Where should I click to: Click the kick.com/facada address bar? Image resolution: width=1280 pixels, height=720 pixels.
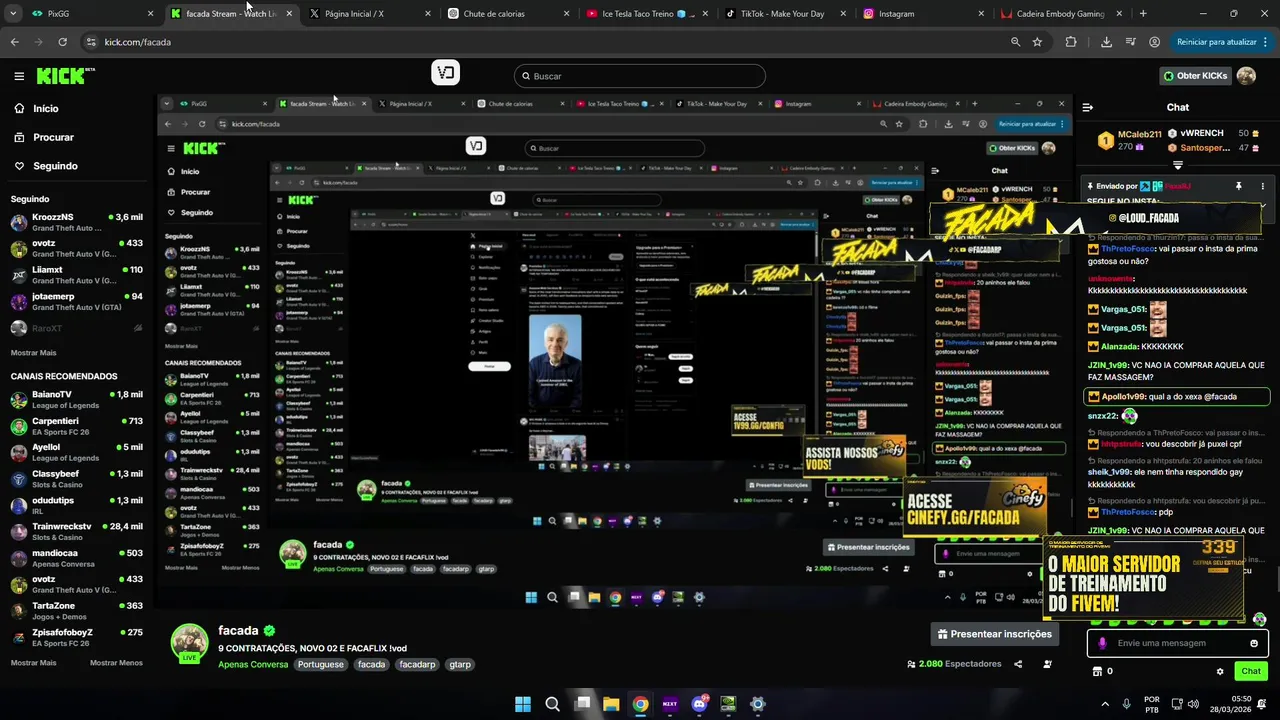tap(540, 42)
